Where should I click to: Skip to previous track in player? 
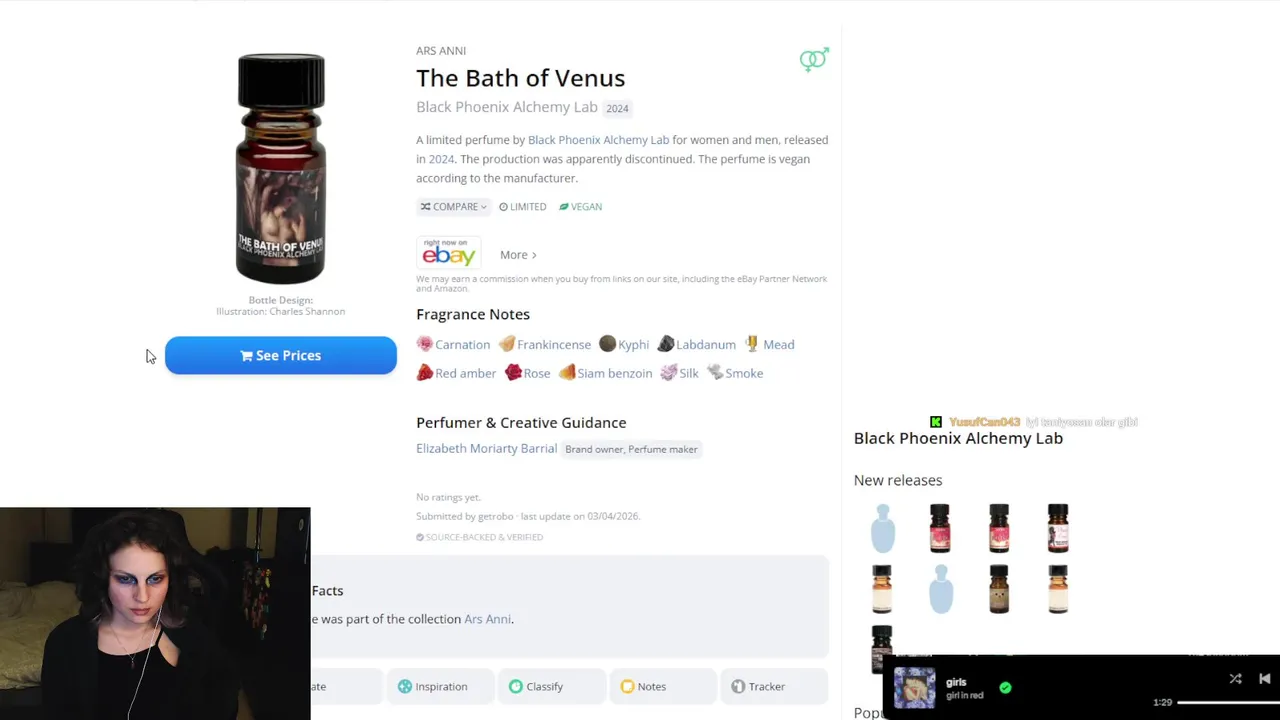[1265, 679]
